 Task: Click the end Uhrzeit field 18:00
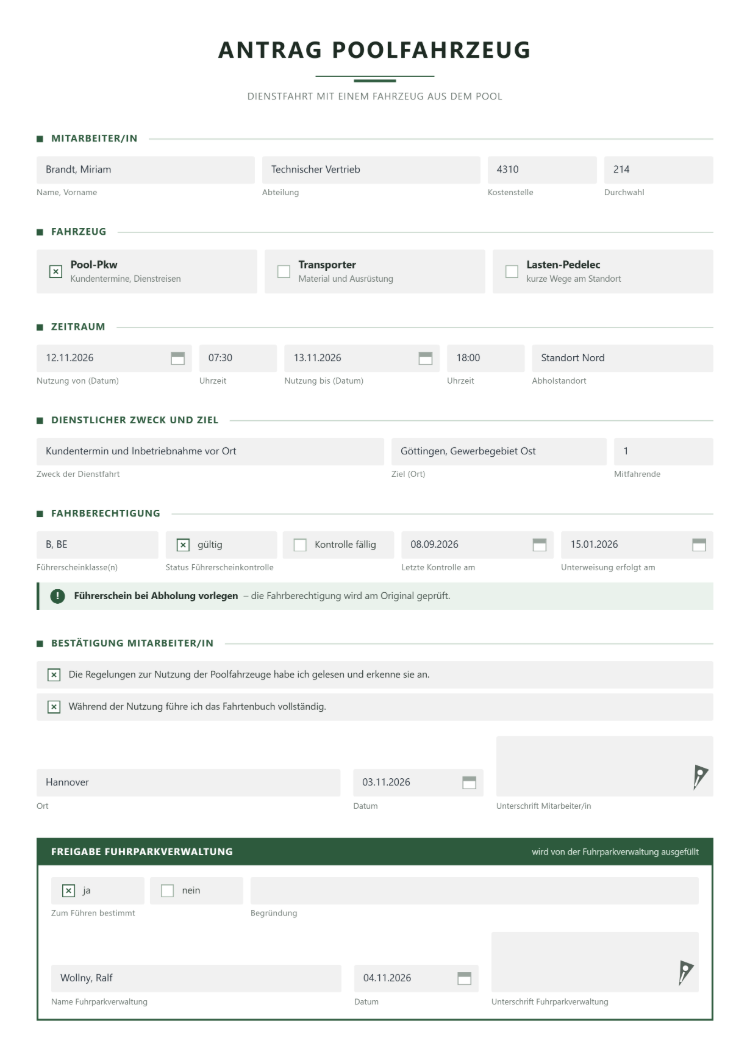[x=486, y=358]
